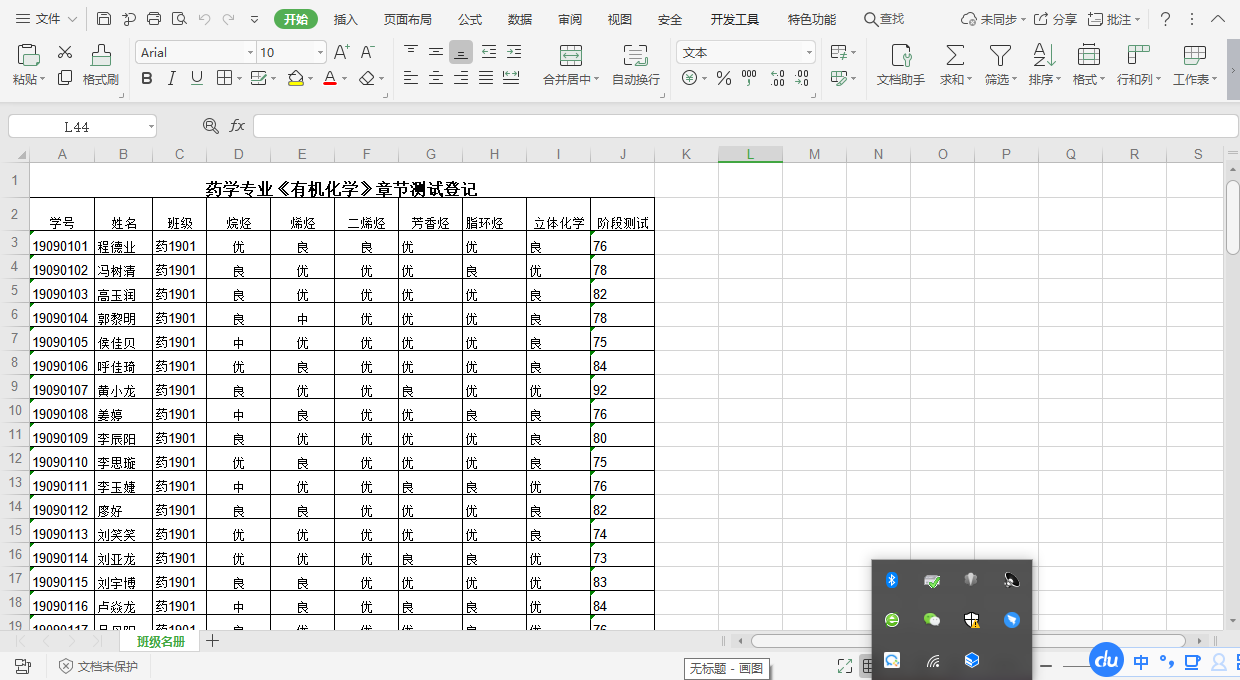
Task: Click the percent style icon
Action: click(724, 78)
